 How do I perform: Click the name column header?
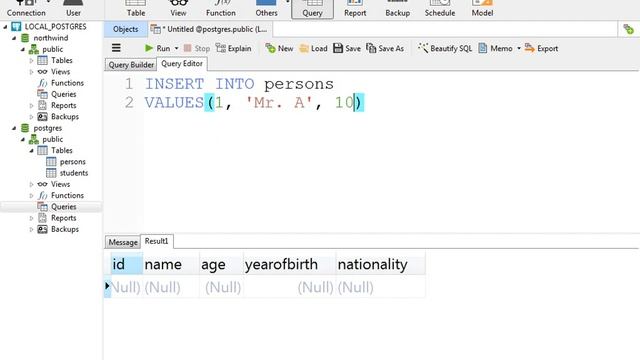click(171, 264)
